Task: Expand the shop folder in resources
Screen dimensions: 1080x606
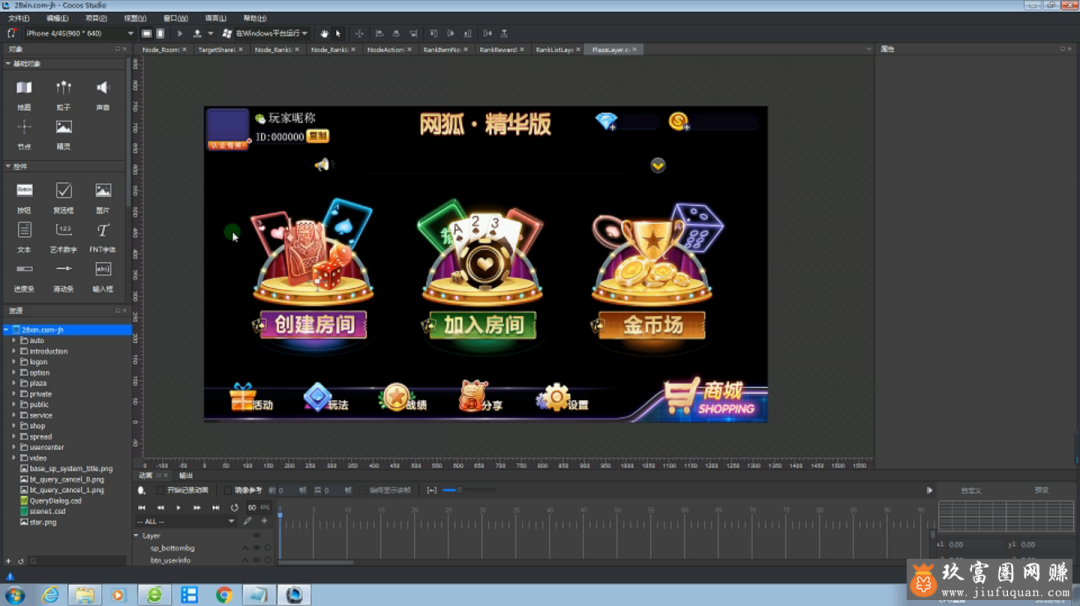Action: click(14, 426)
